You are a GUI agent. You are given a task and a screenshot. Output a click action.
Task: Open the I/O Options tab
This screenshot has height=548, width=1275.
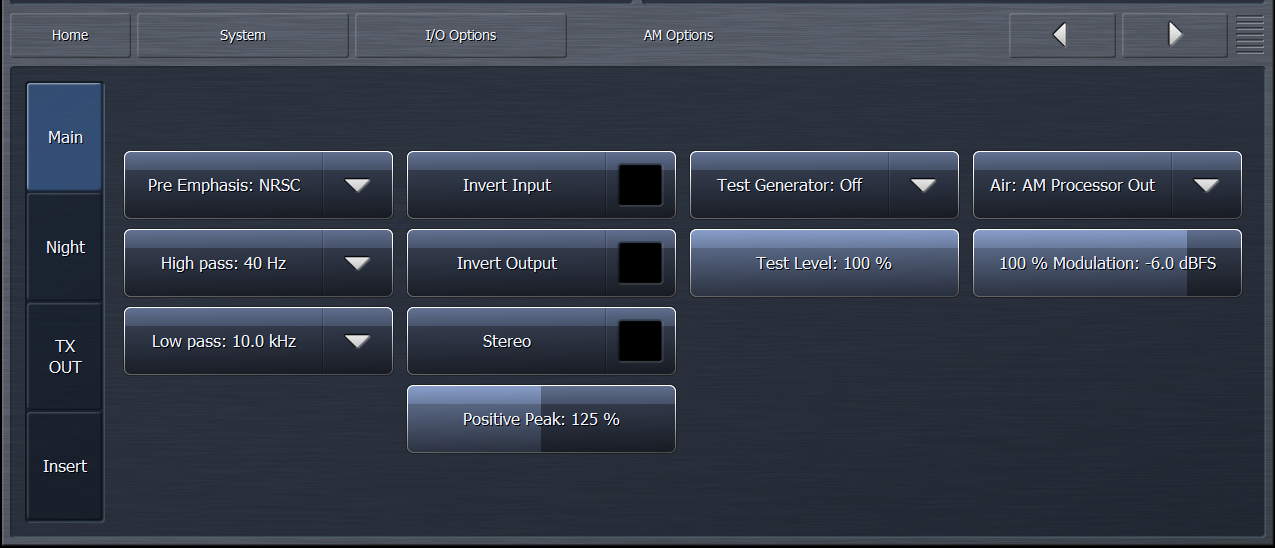point(461,35)
